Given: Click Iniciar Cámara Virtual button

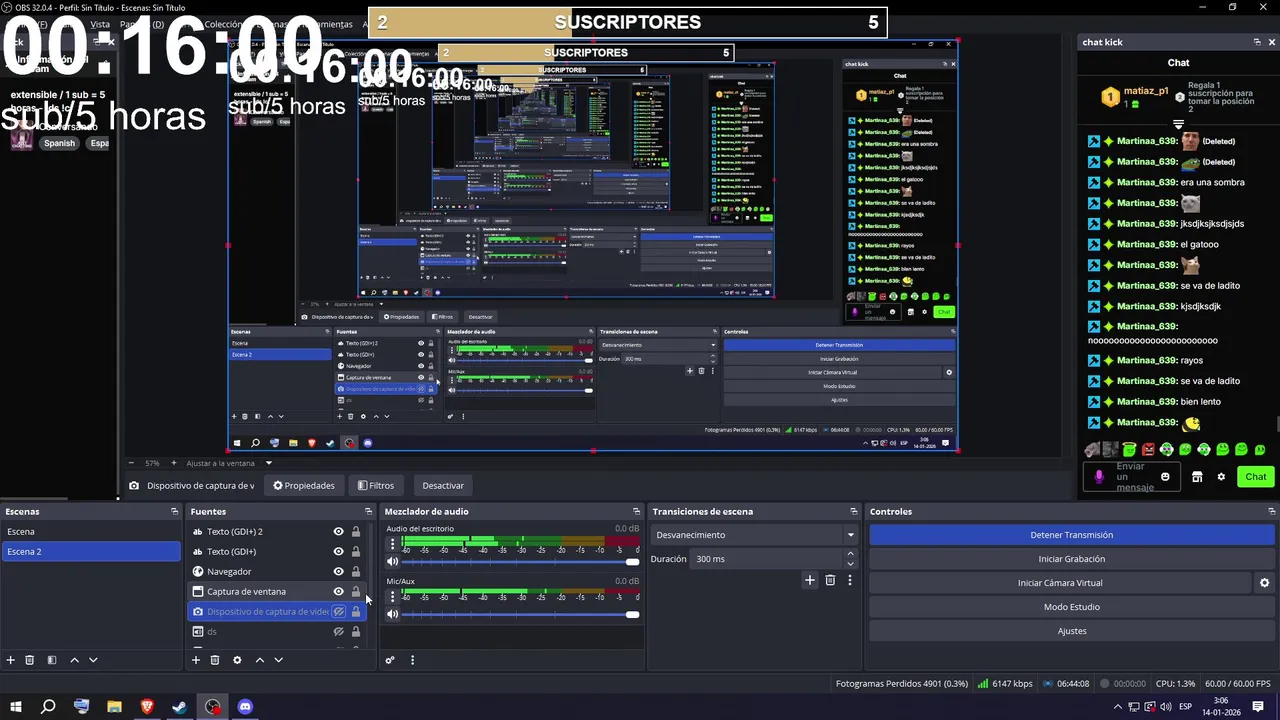Looking at the screenshot, I should tap(1060, 583).
